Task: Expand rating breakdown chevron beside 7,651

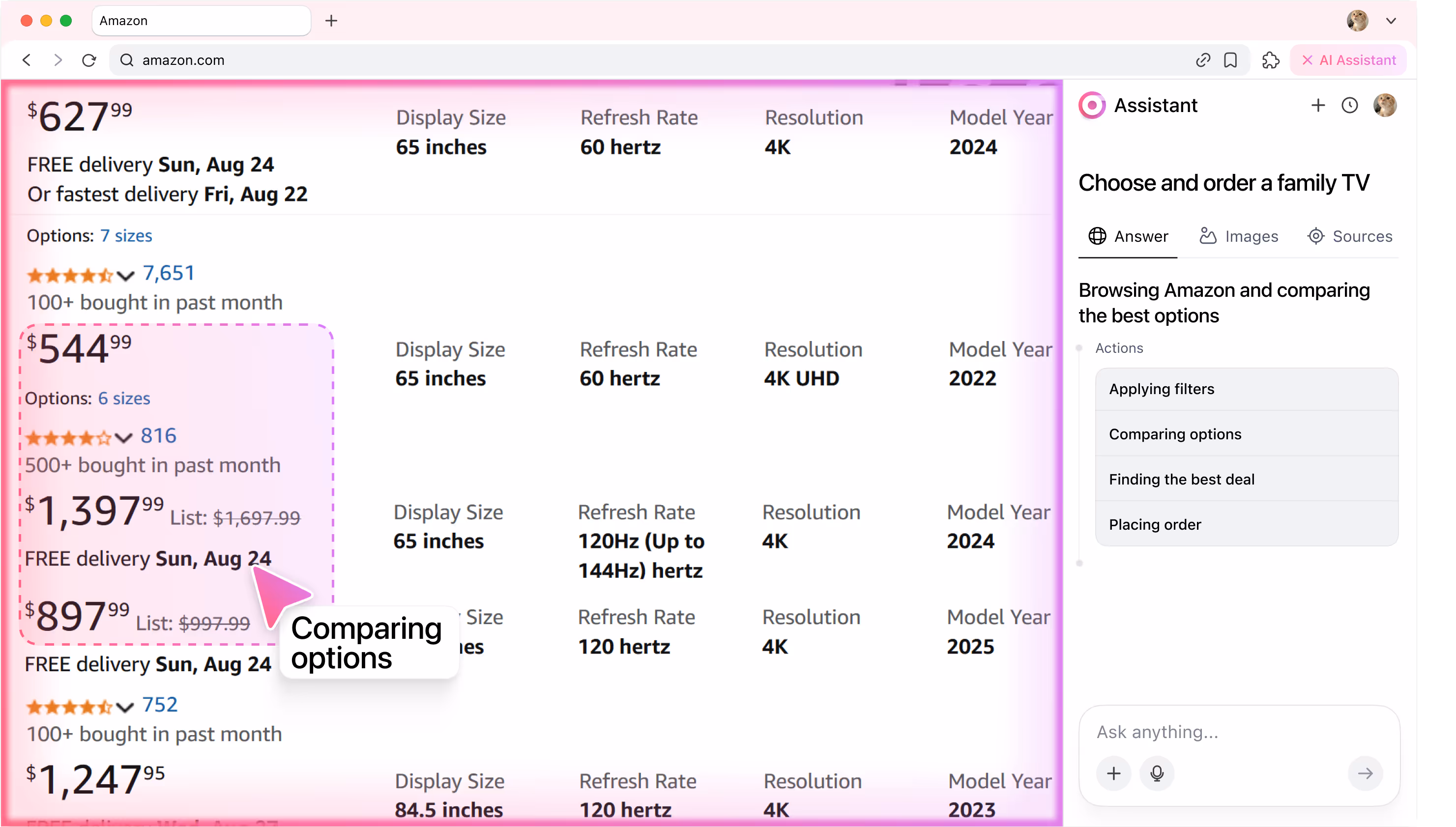Action: [x=125, y=276]
